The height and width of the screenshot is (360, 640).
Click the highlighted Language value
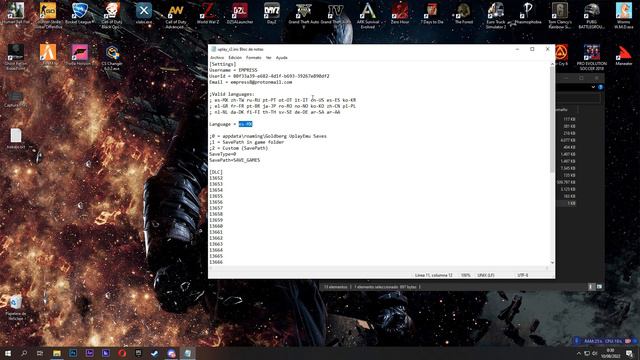(245, 124)
